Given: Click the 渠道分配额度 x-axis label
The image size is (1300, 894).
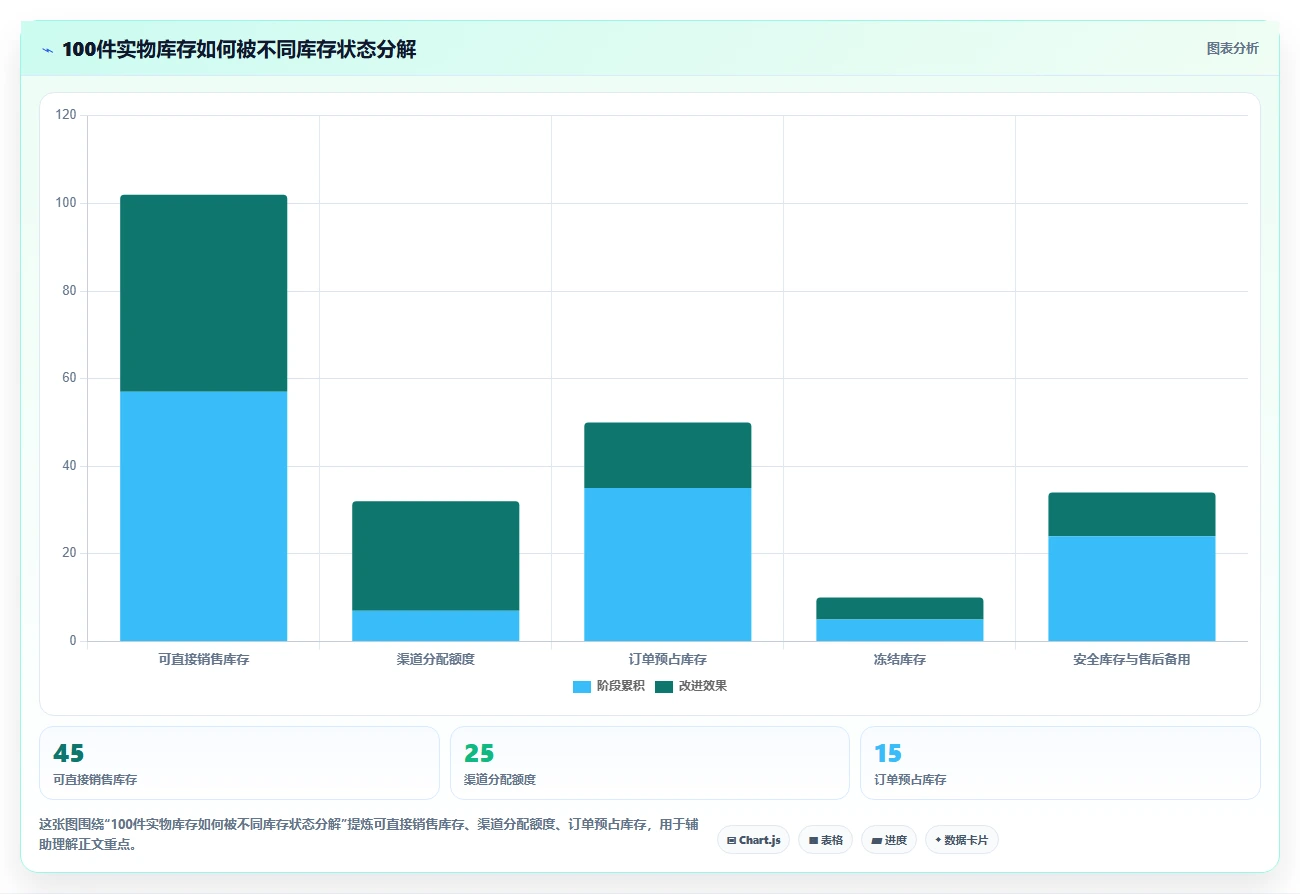Looking at the screenshot, I should [436, 660].
